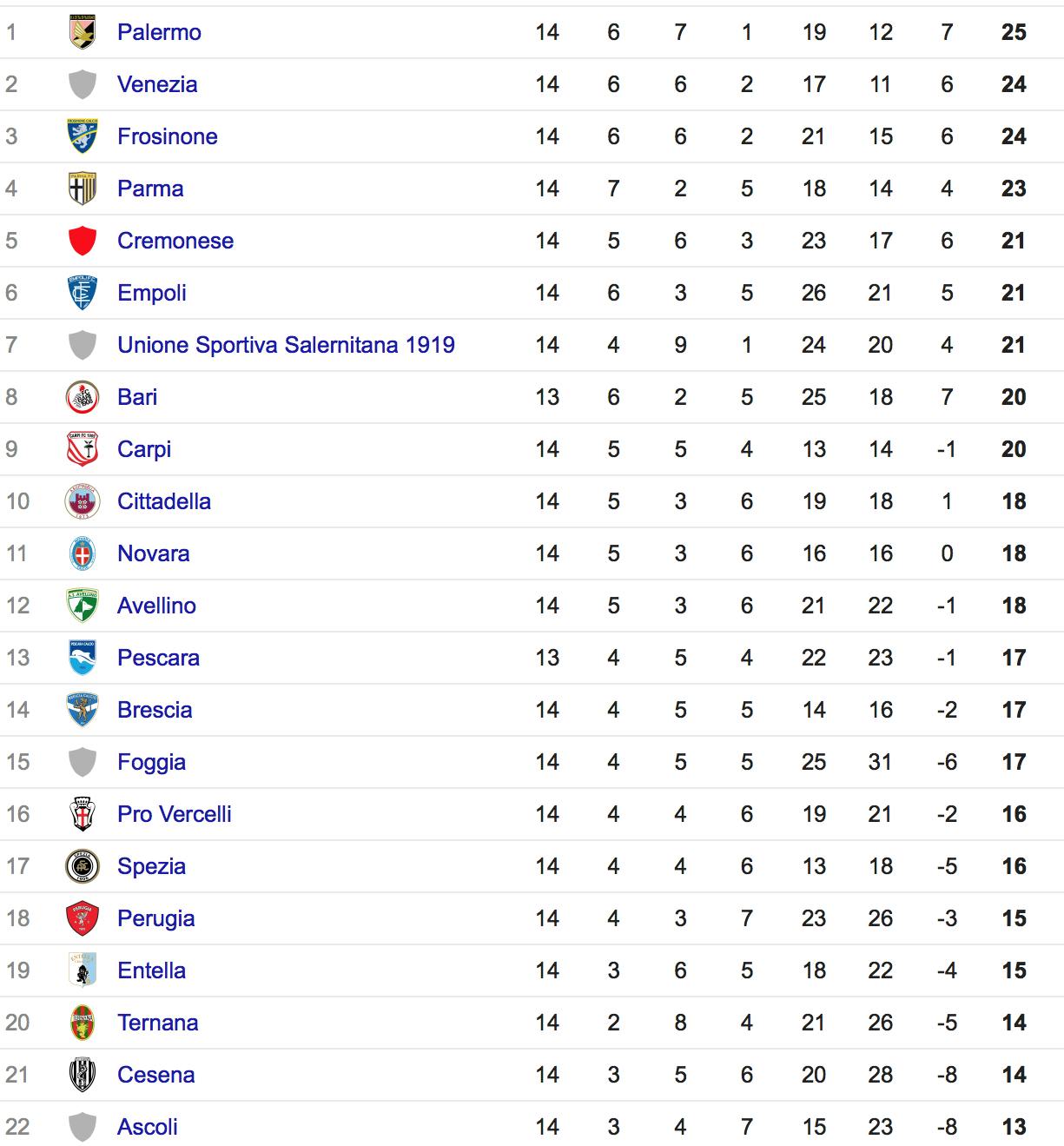This screenshot has width=1064, height=1146.
Task: Click the Empoli team badge
Action: click(83, 293)
